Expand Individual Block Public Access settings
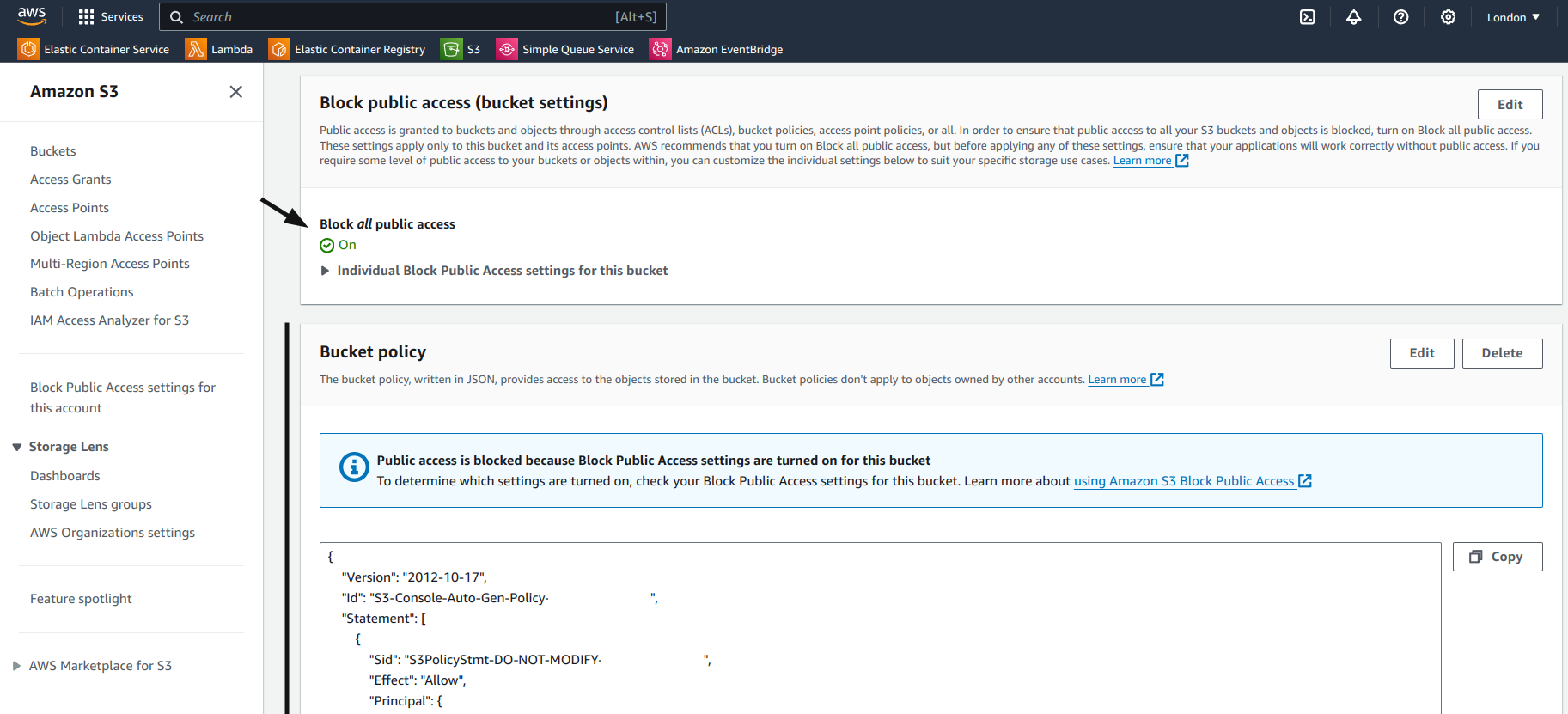Screen dimensions: 1568x714 coord(494,271)
